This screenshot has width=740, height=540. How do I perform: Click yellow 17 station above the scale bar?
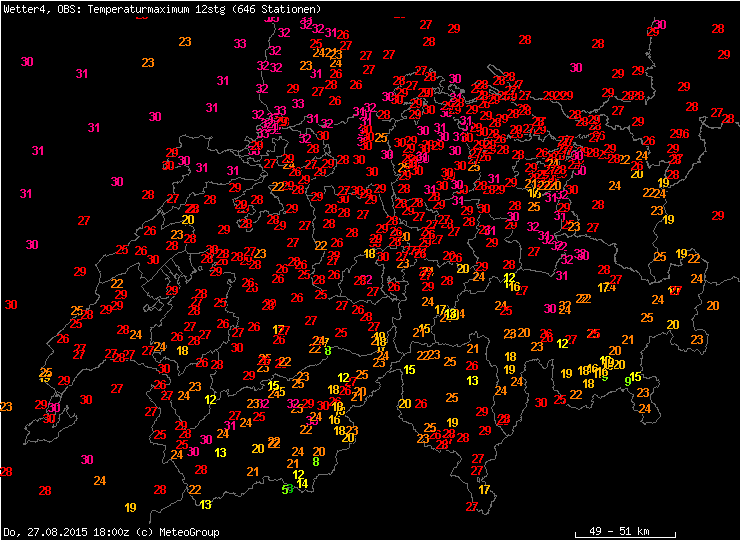pyautogui.click(x=484, y=489)
